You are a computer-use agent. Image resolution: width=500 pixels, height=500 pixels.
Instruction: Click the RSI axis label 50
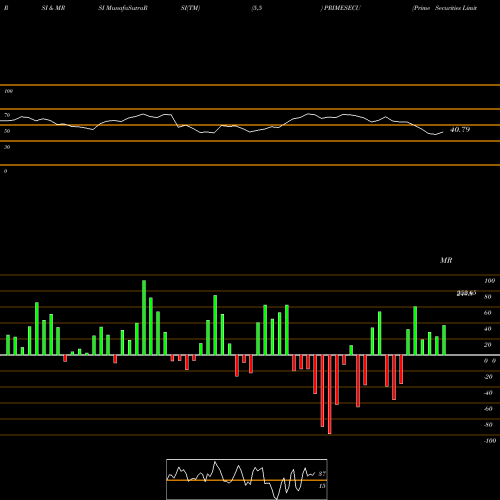click(7, 131)
